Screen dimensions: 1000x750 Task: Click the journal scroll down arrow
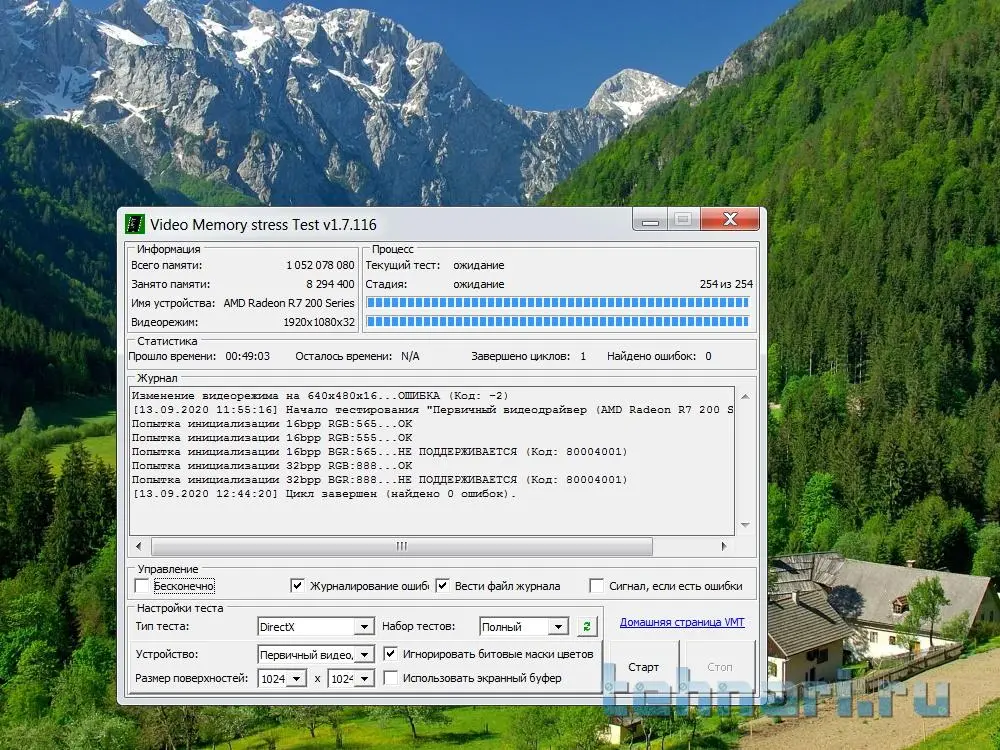click(x=744, y=525)
